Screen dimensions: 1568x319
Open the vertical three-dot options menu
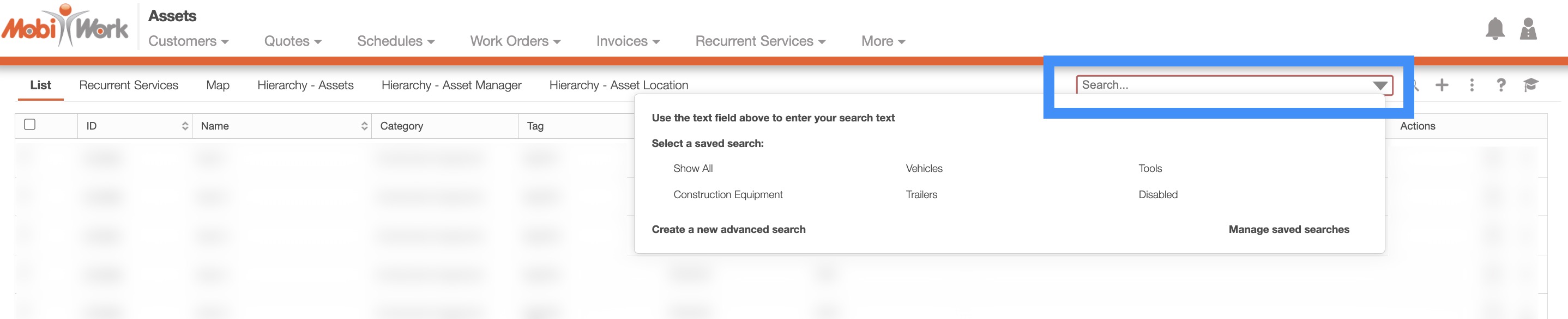pos(1472,85)
